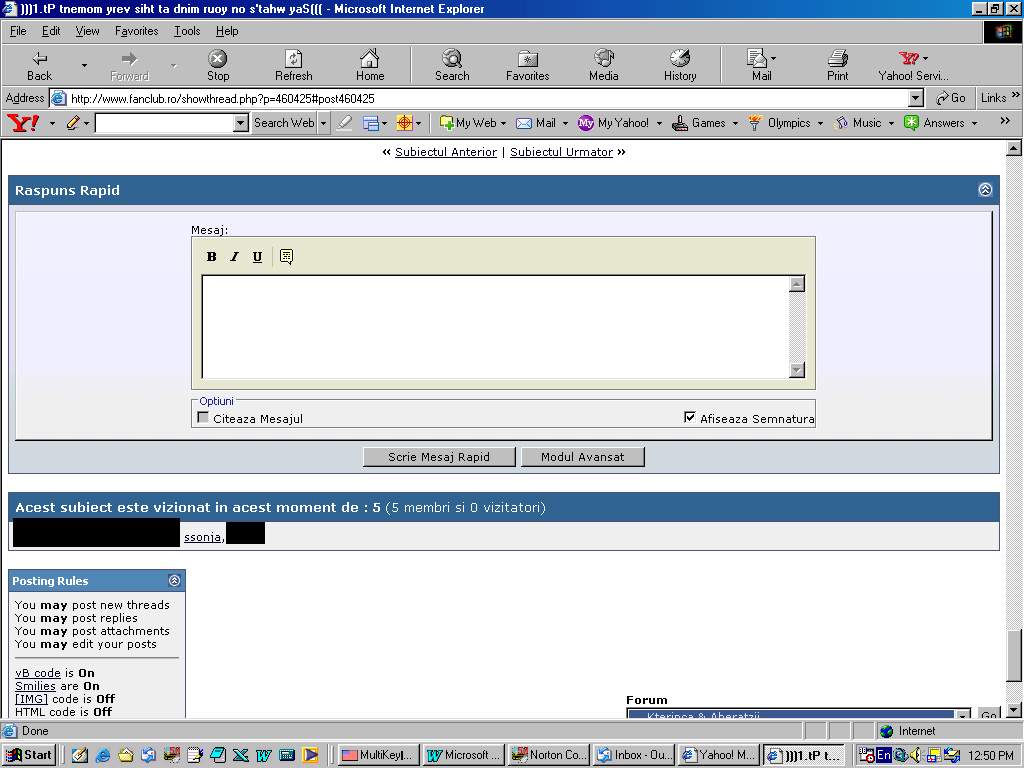The width and height of the screenshot is (1024, 768).
Task: Expand the address bar dropdown
Action: click(915, 98)
